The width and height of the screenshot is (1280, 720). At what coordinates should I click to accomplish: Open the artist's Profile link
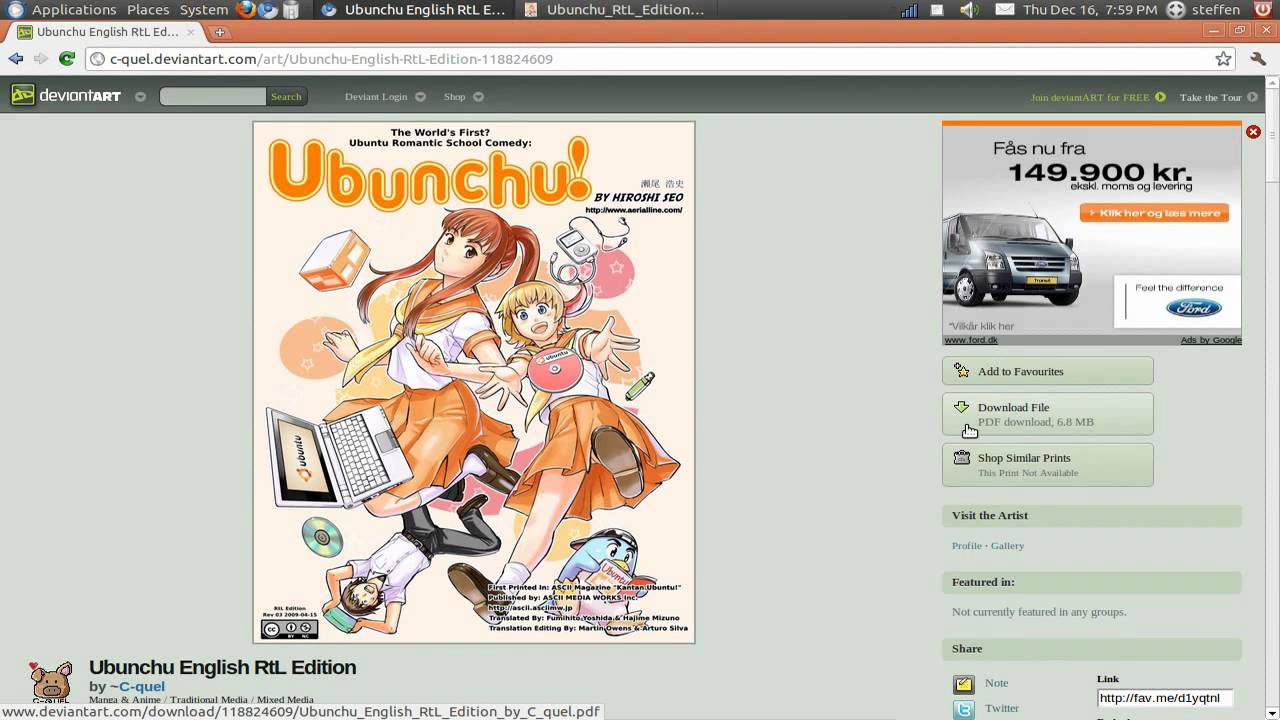coord(966,546)
